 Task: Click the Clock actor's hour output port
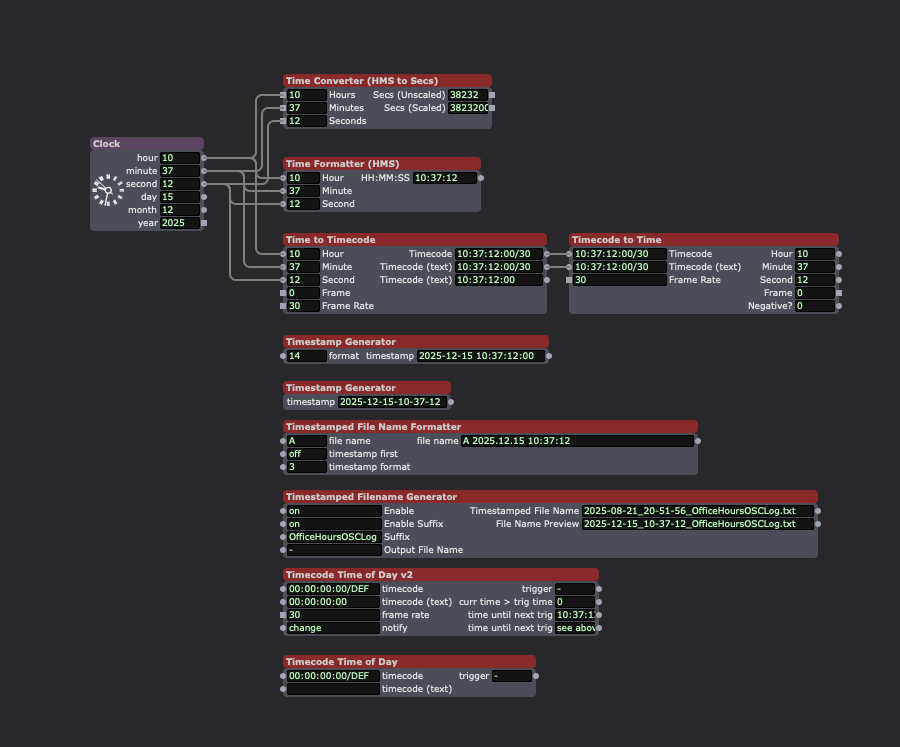tap(204, 158)
